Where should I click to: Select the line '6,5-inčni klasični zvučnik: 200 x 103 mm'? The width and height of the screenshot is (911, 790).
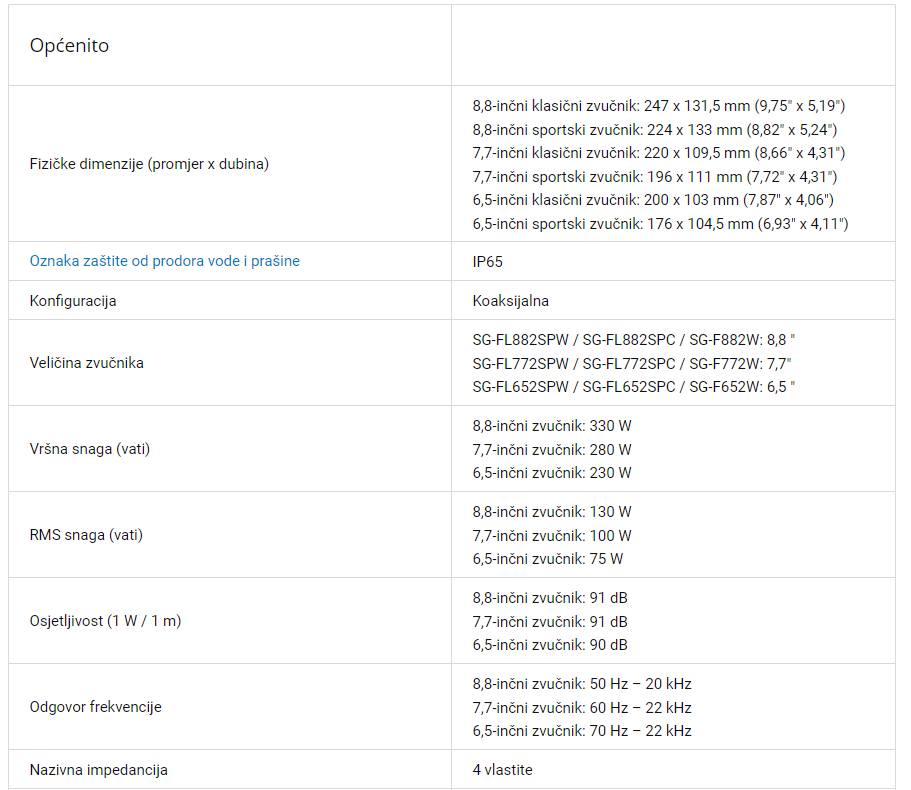[653, 200]
